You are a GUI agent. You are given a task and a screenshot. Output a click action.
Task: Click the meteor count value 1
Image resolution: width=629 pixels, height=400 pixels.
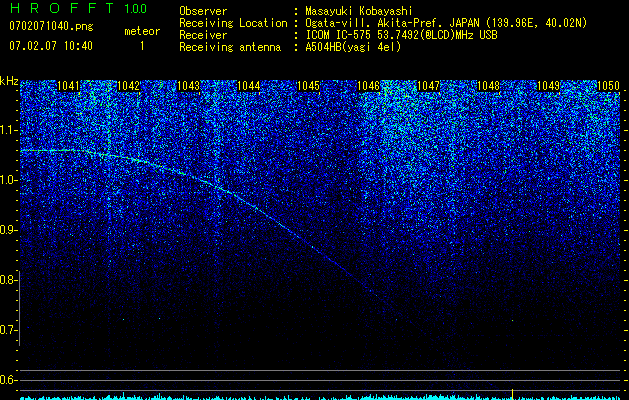(142, 46)
